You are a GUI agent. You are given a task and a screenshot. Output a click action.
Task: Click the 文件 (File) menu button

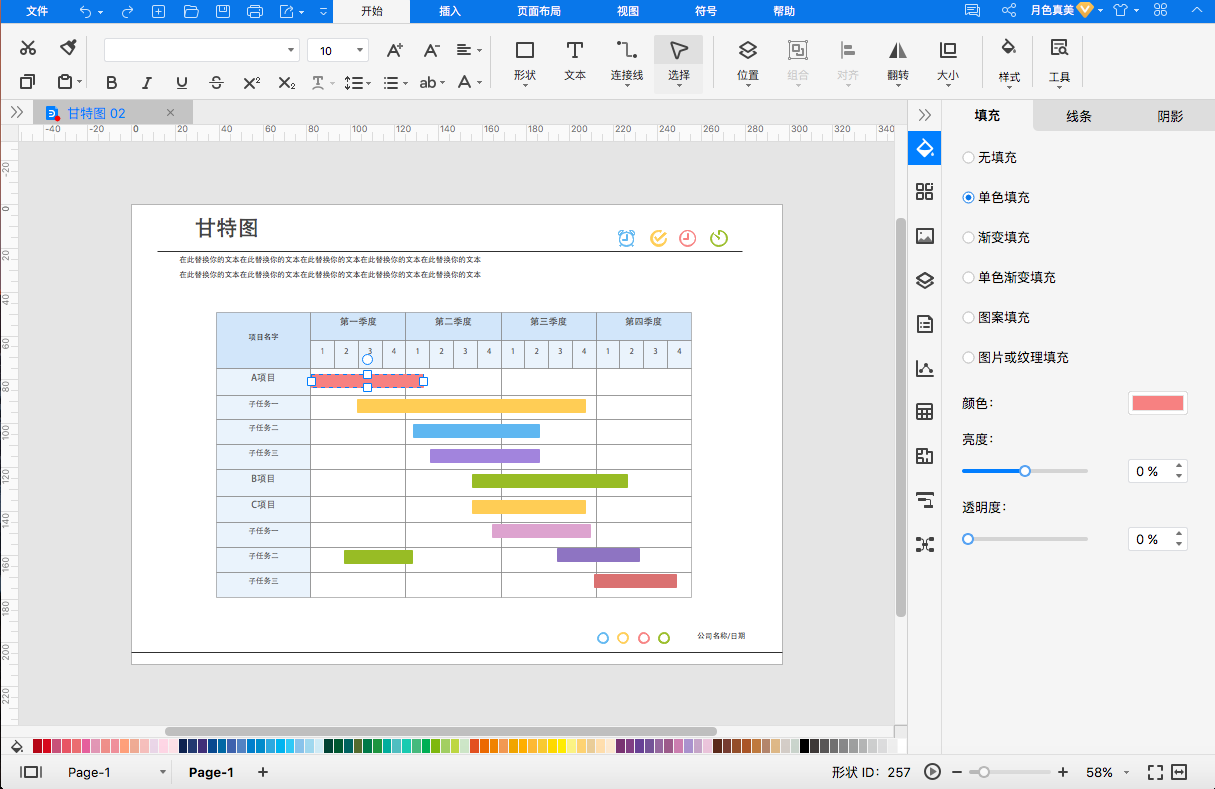click(37, 11)
